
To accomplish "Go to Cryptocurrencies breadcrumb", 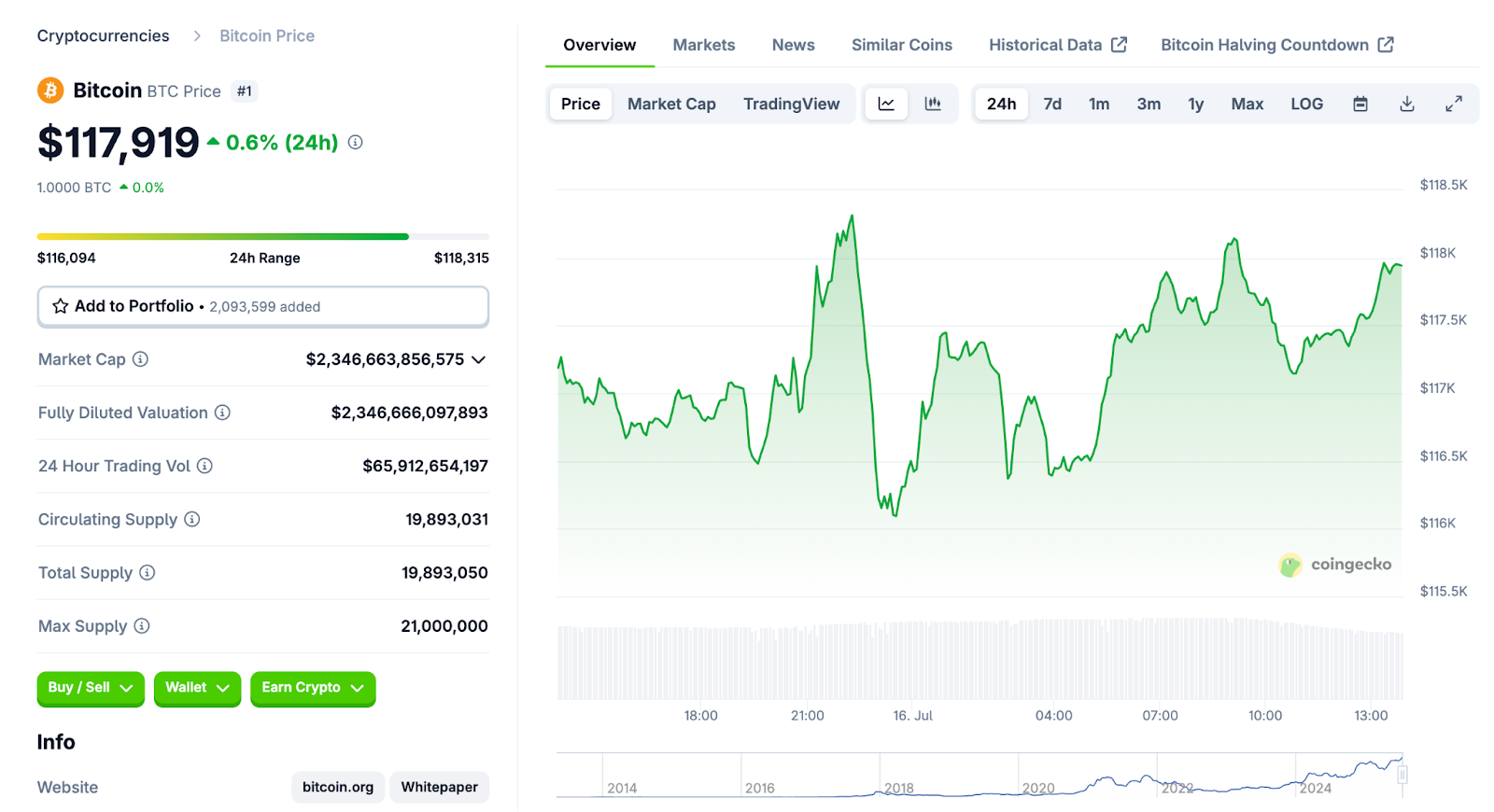I will click(104, 35).
